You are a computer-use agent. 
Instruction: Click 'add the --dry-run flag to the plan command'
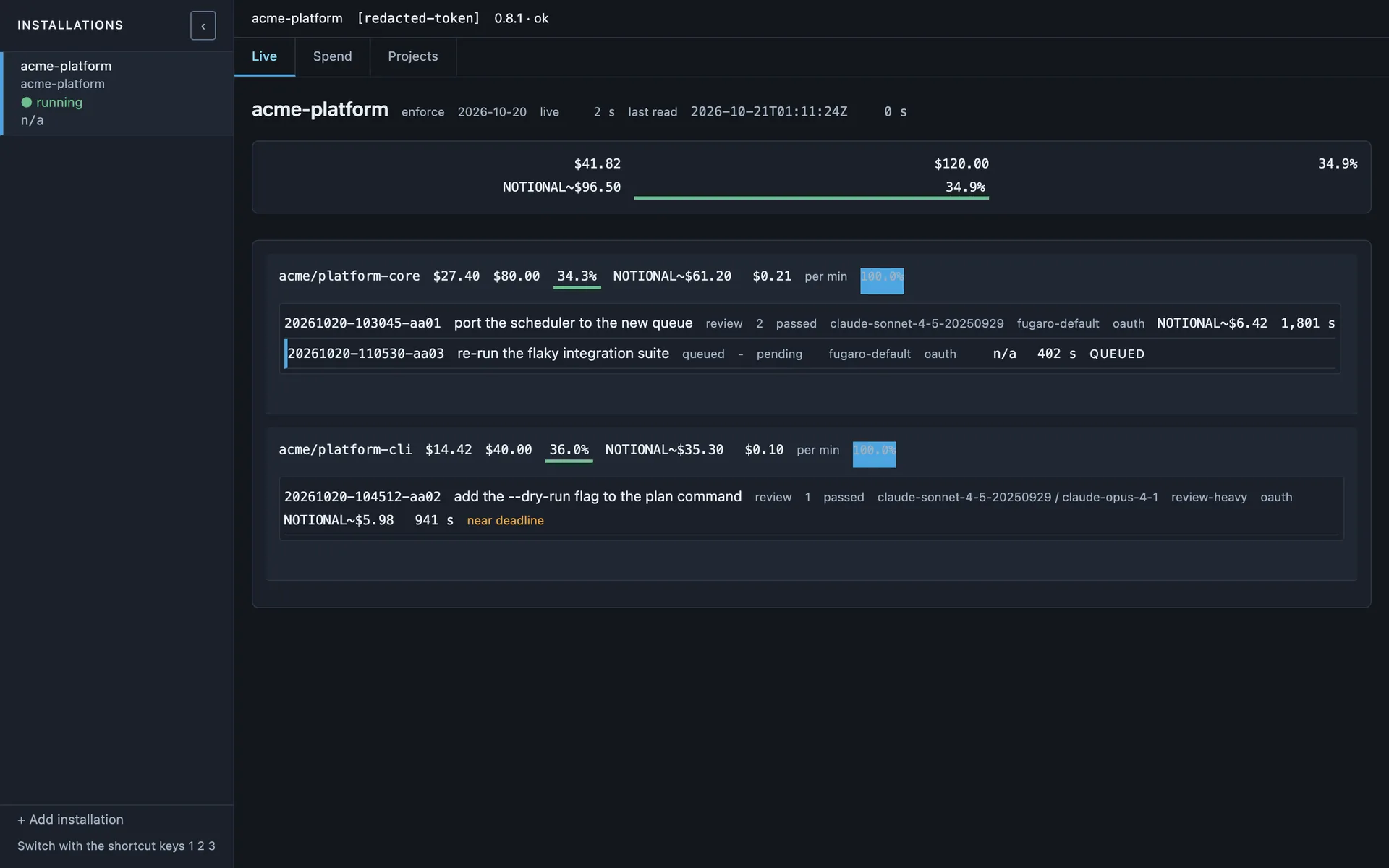[598, 497]
